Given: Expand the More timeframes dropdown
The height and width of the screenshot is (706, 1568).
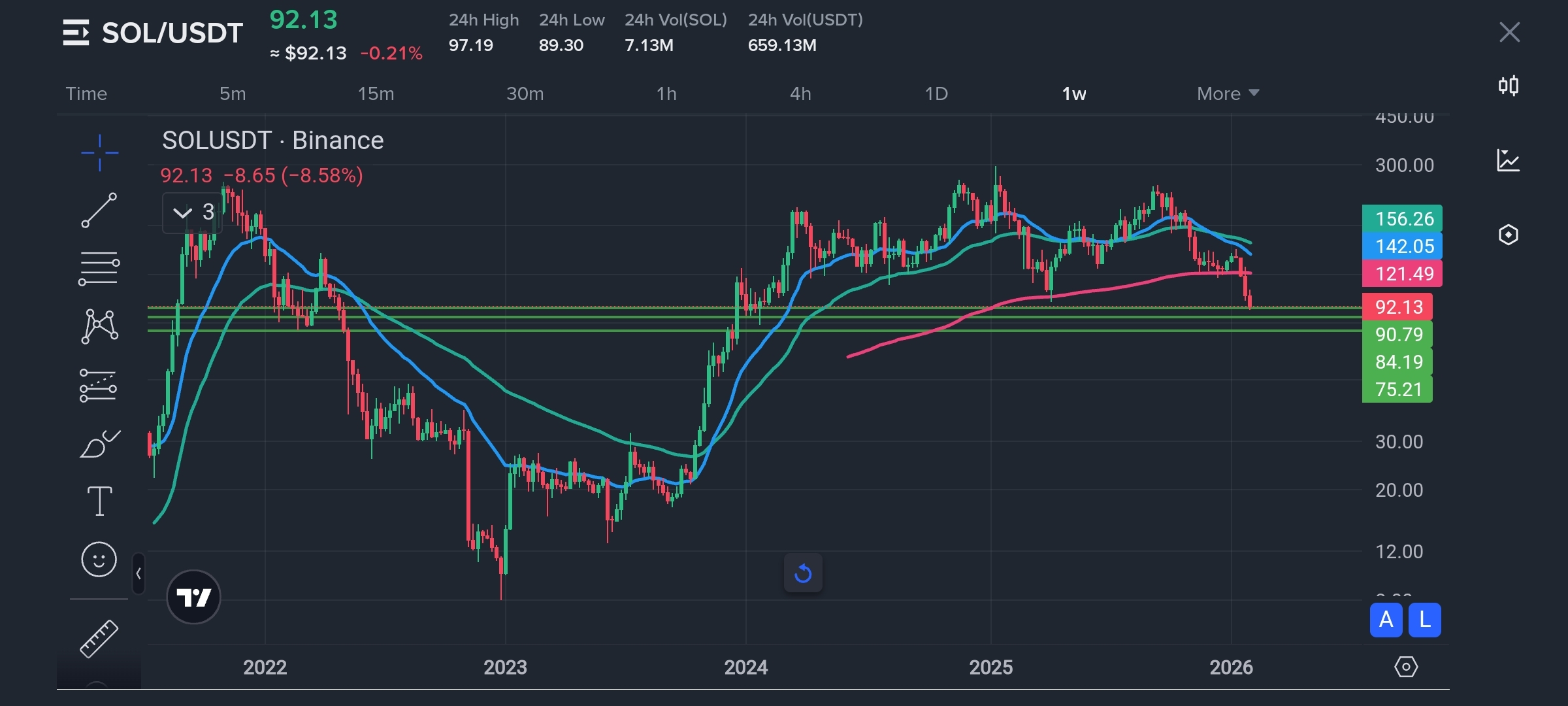Looking at the screenshot, I should tap(1227, 93).
